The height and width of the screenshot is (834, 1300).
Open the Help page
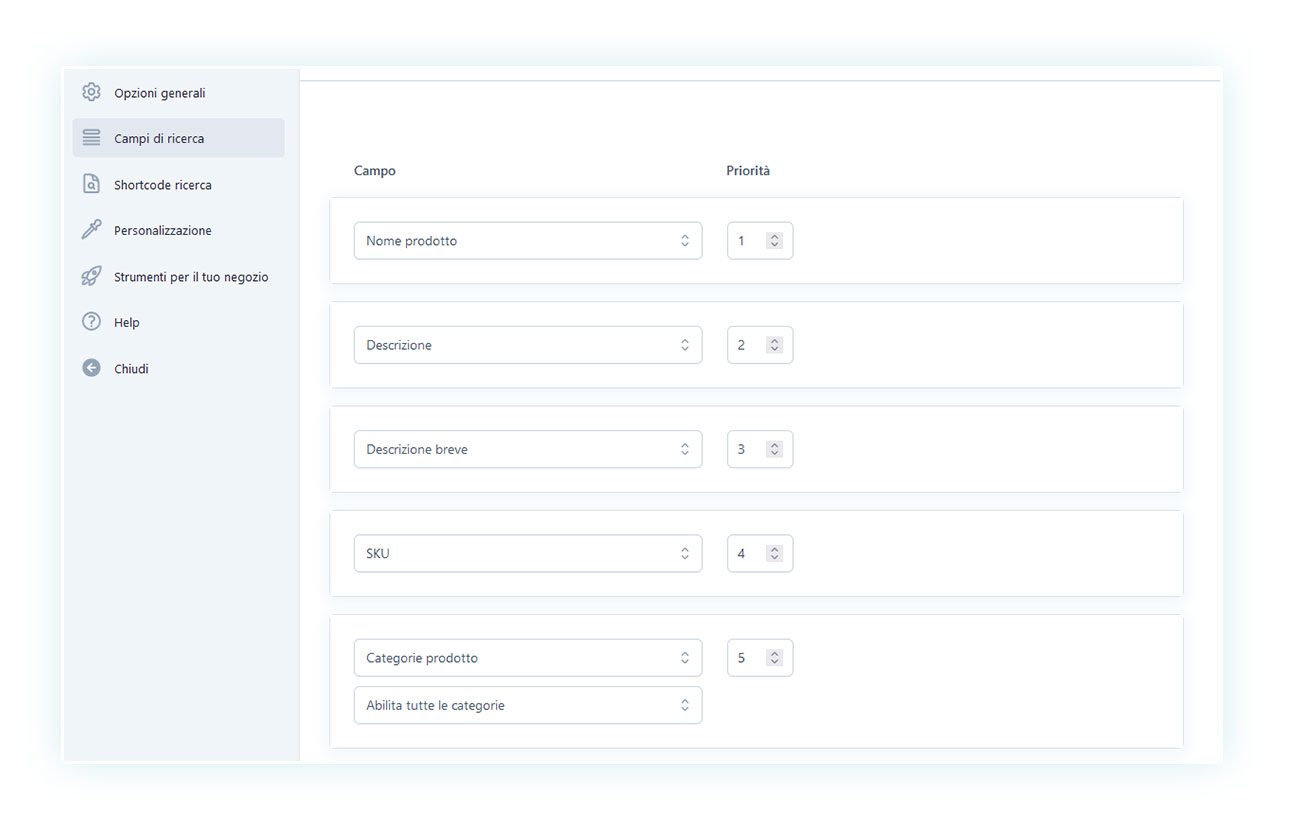click(x=127, y=323)
